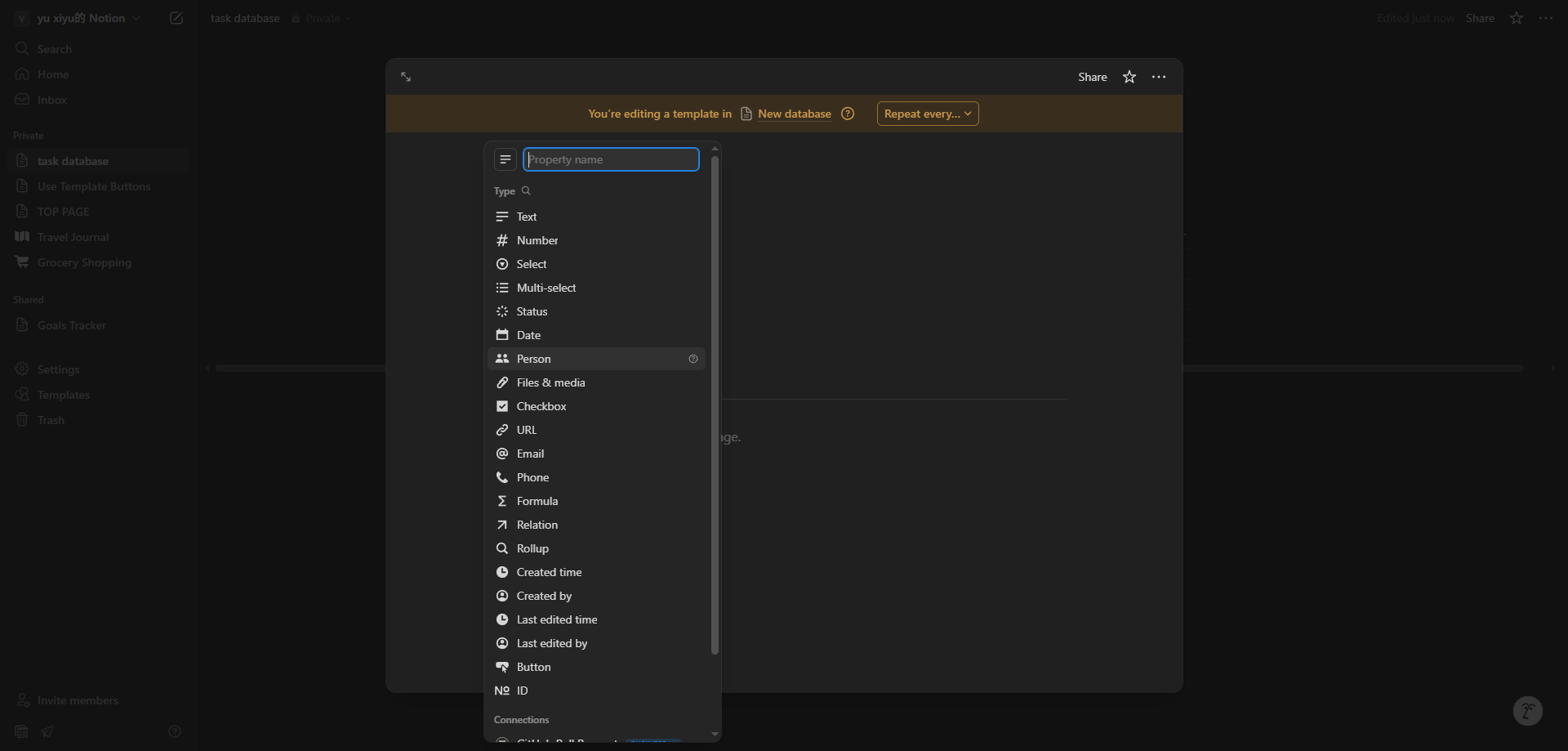Pick the Select property type

tap(596, 264)
